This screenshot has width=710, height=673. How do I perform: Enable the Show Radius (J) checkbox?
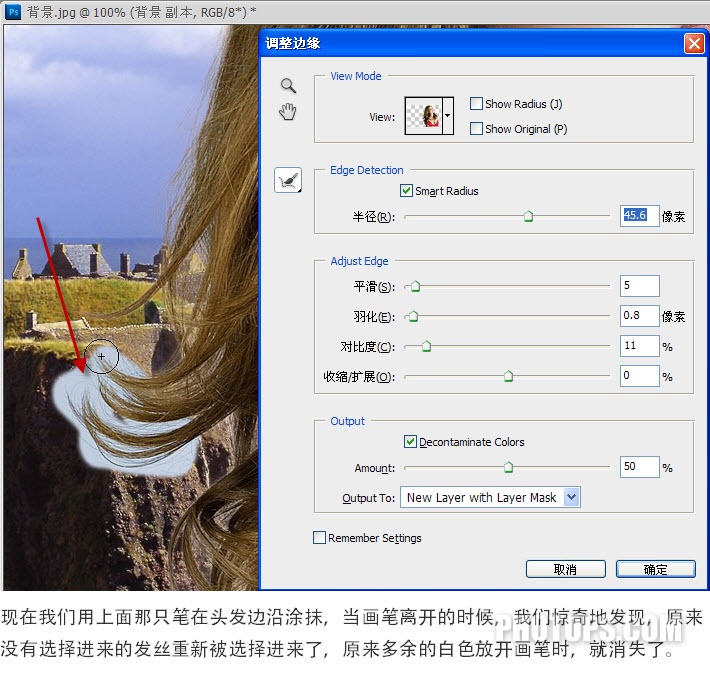[476, 104]
